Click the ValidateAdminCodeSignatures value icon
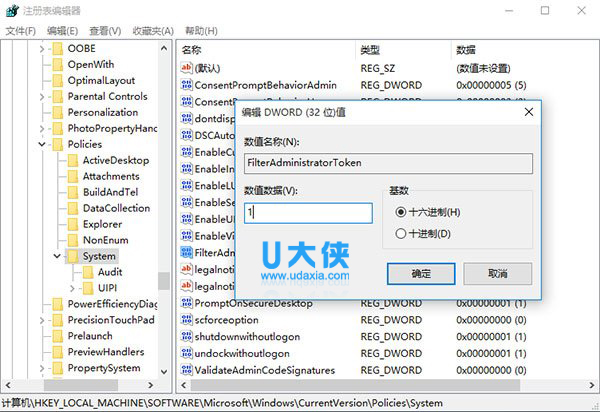The image size is (600, 412). 186,370
